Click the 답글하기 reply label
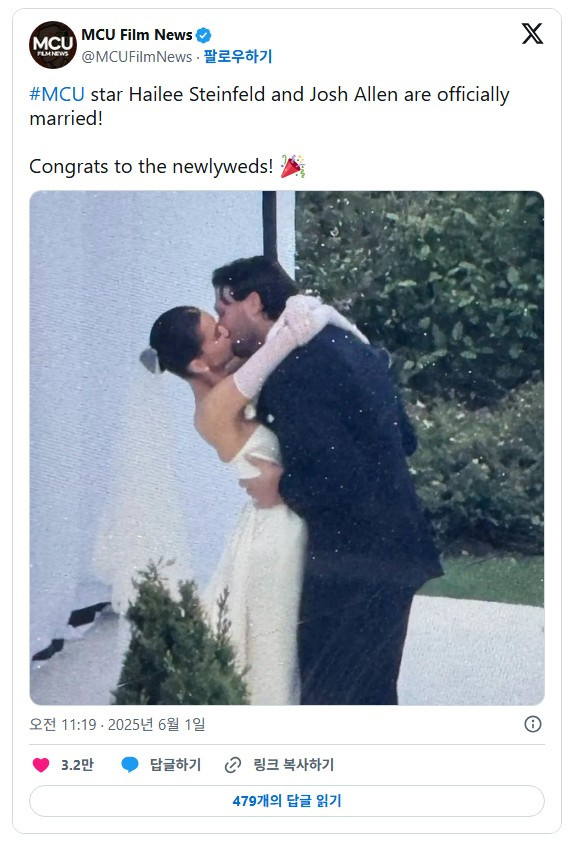568x847 pixels. [175, 764]
